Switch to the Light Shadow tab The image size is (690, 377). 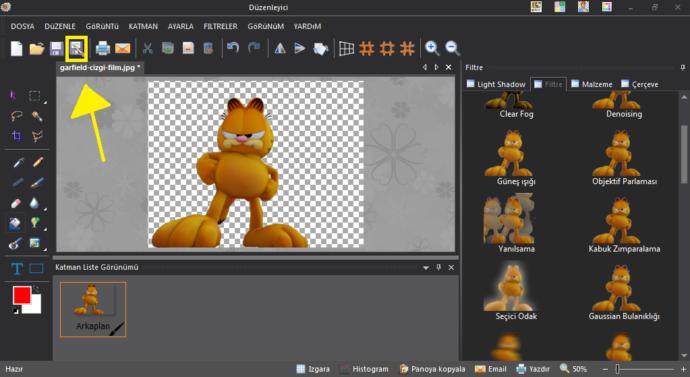(496, 84)
